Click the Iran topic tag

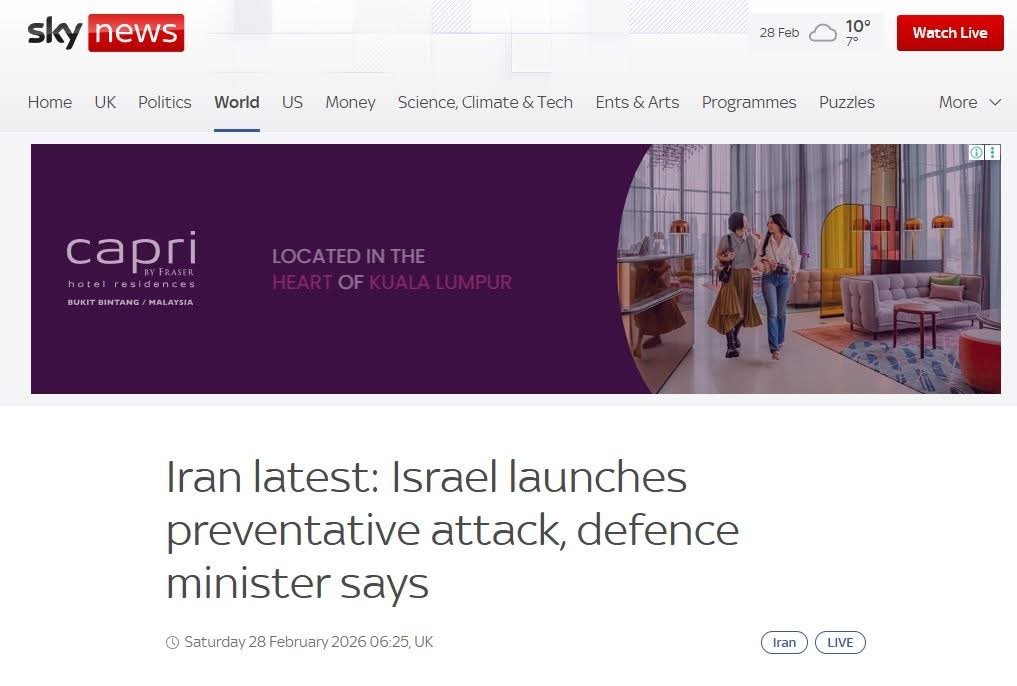coord(784,643)
